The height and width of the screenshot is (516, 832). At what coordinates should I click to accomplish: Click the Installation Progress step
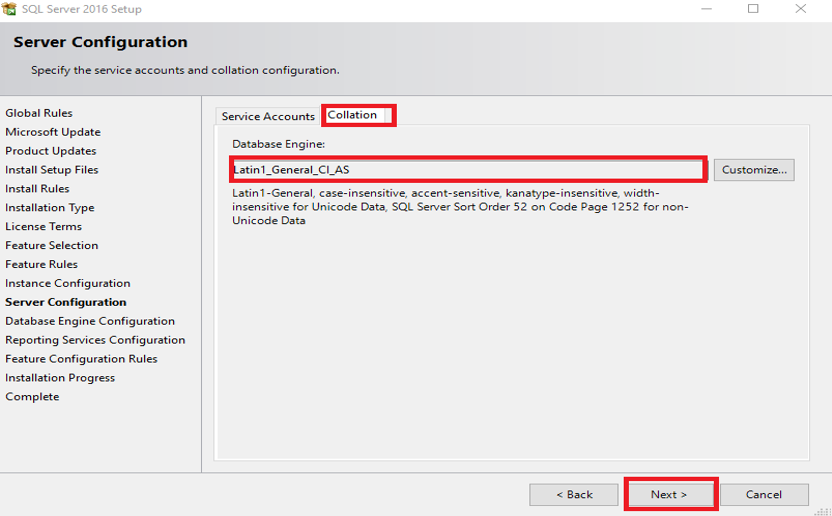pyautogui.click(x=60, y=378)
